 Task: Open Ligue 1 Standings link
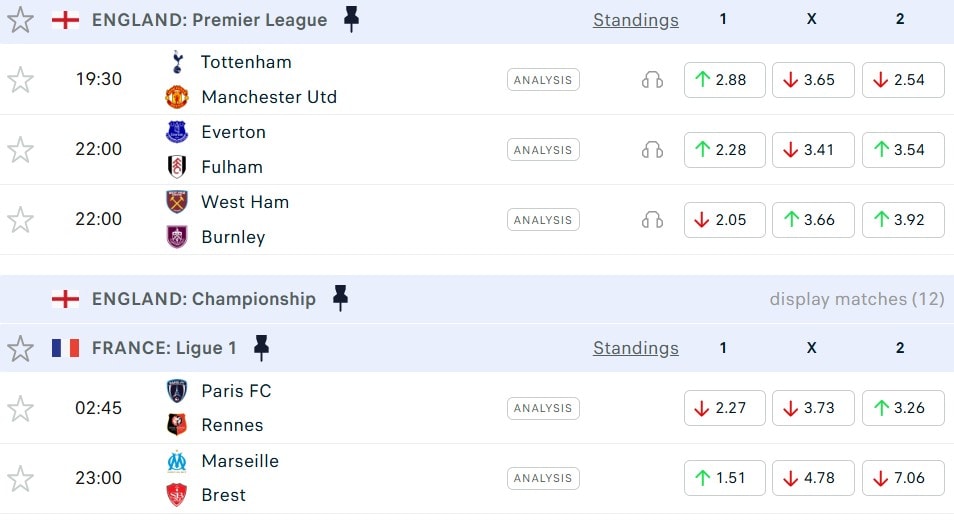coord(635,348)
